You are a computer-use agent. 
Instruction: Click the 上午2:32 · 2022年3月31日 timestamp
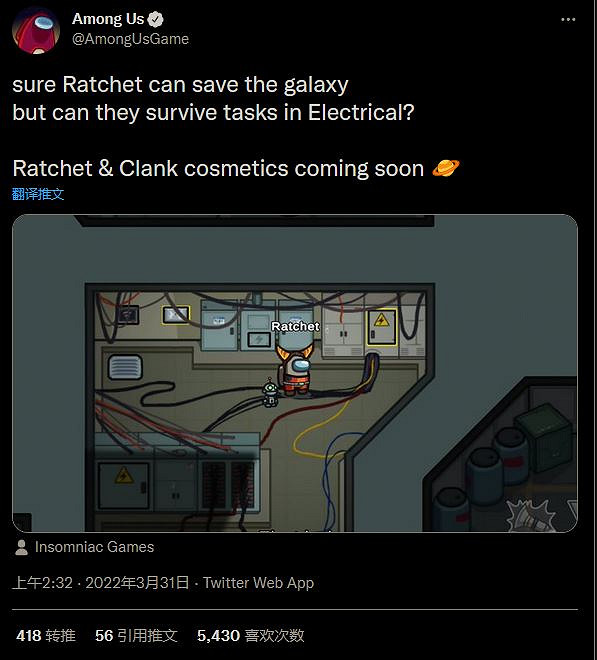click(x=101, y=583)
